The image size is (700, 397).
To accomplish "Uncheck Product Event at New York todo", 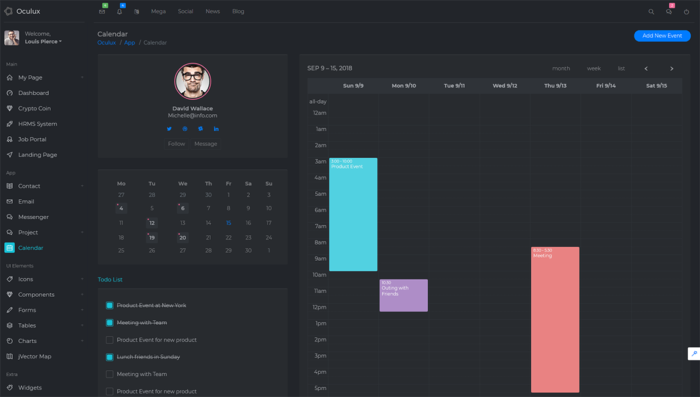I will click(x=109, y=305).
